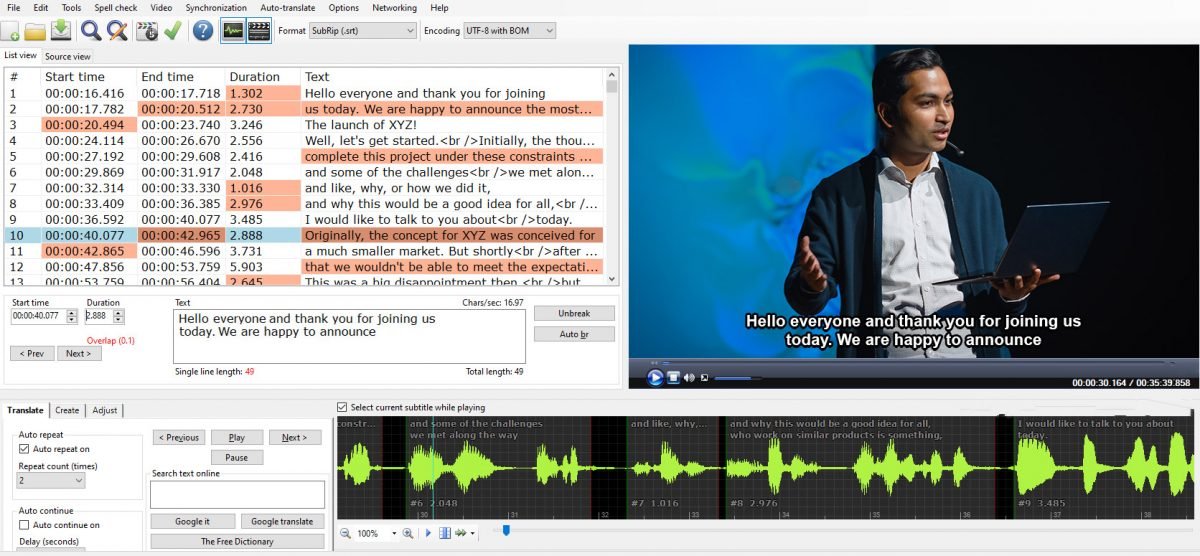Click subtitle list vertical scrollbar

(x=612, y=175)
